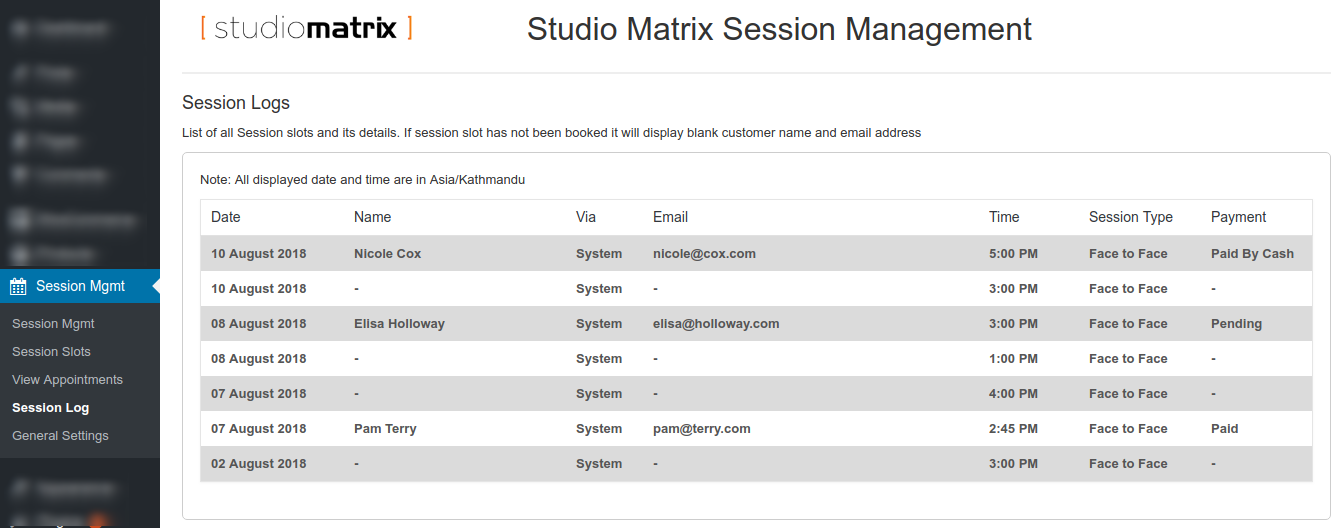The height and width of the screenshot is (528, 1339).
Task: Click Elisa Holloway's Pending payment status
Action: click(x=1236, y=324)
